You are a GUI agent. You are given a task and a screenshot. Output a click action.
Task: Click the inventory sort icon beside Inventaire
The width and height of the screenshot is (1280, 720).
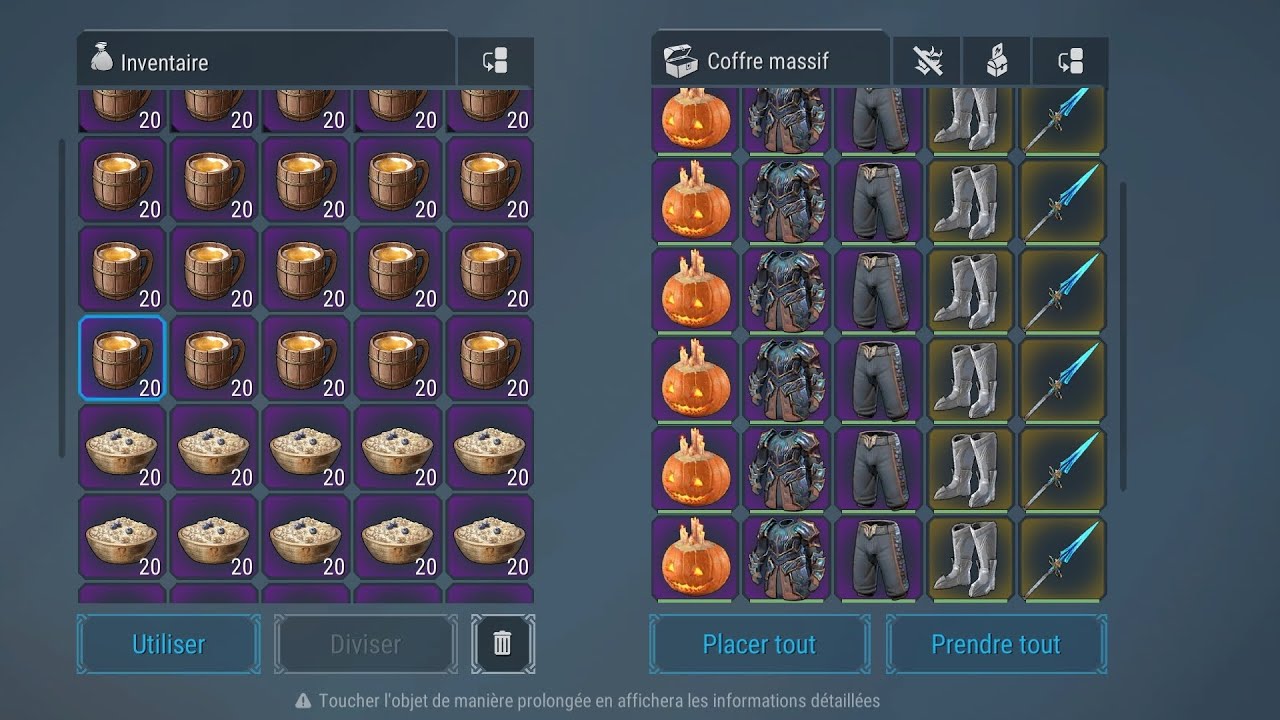pos(495,62)
